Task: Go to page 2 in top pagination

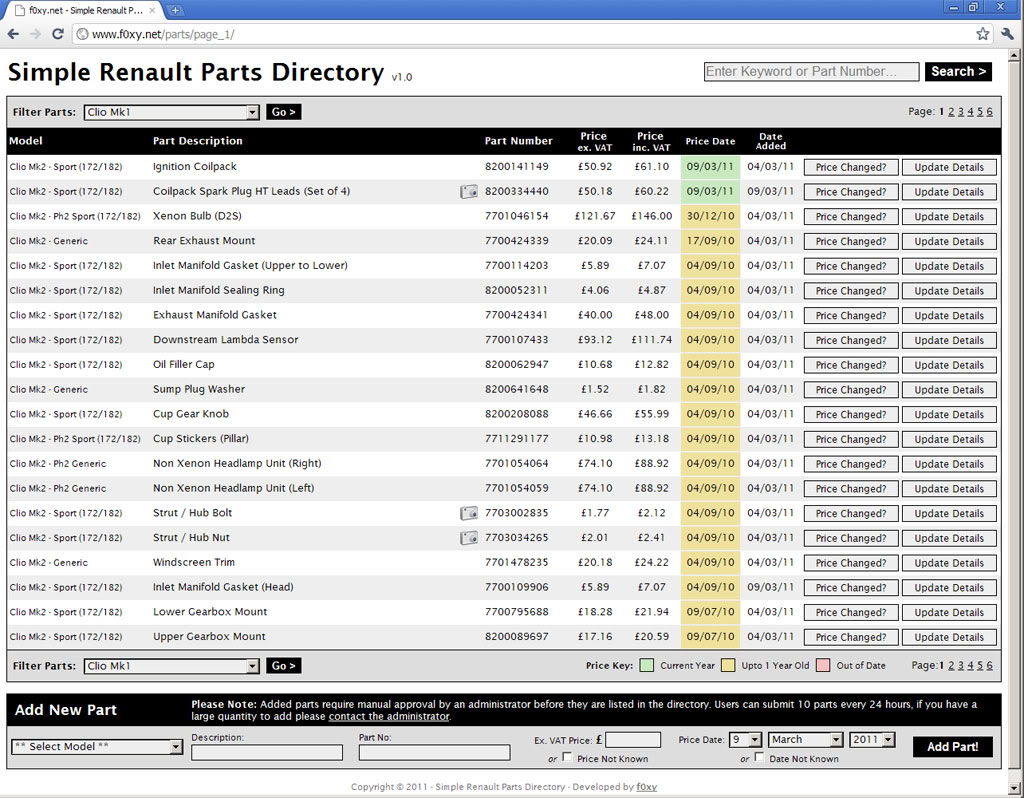Action: click(x=951, y=112)
